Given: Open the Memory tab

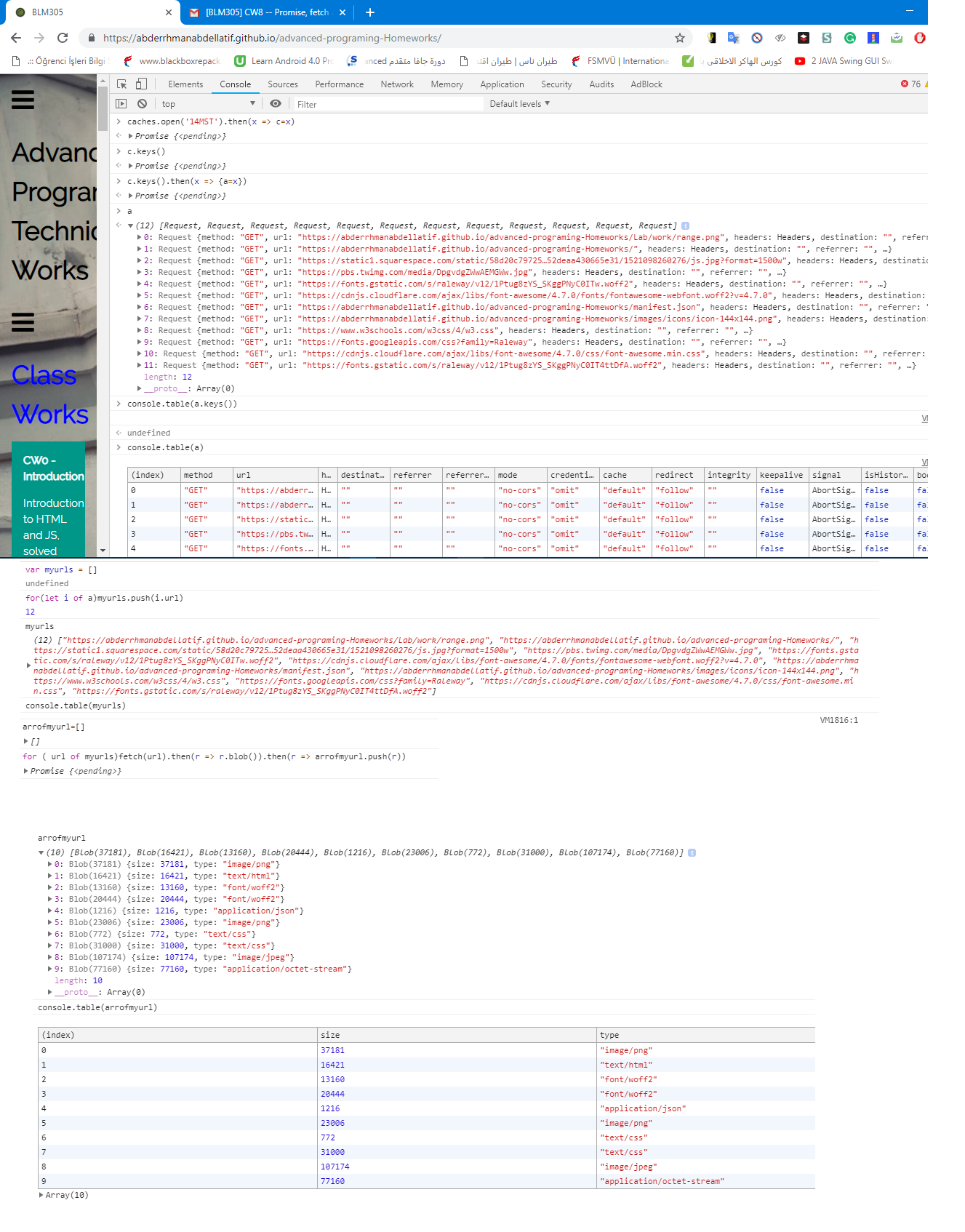Looking at the screenshot, I should coord(447,84).
